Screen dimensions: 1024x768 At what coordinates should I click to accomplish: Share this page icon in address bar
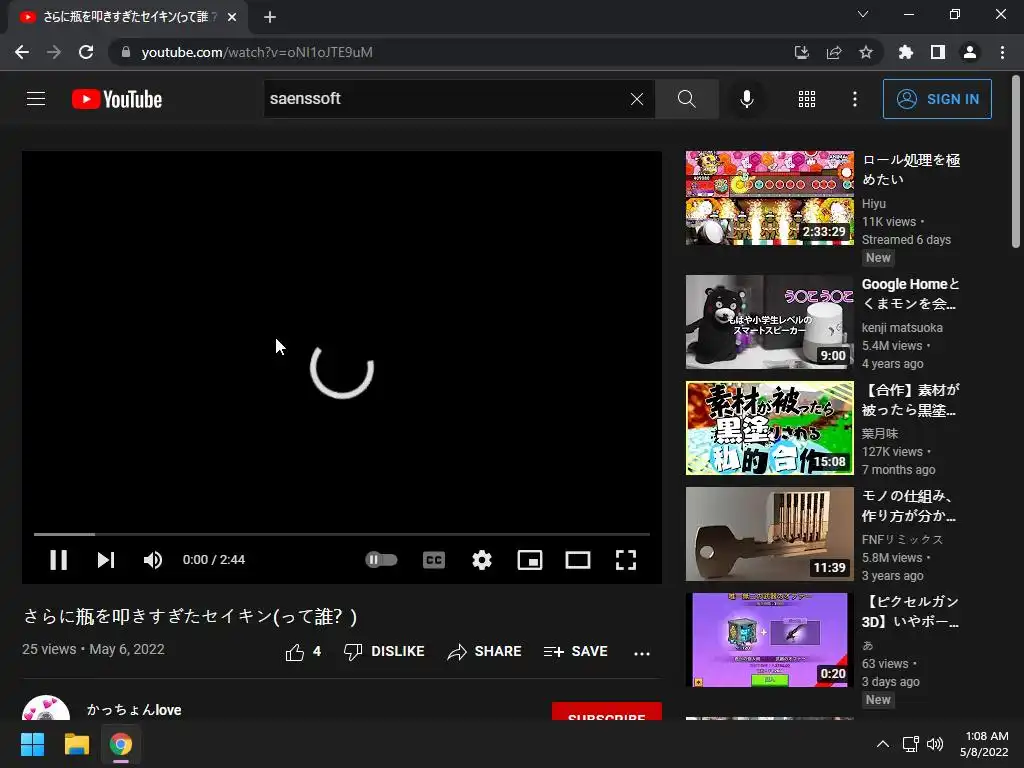tap(834, 52)
